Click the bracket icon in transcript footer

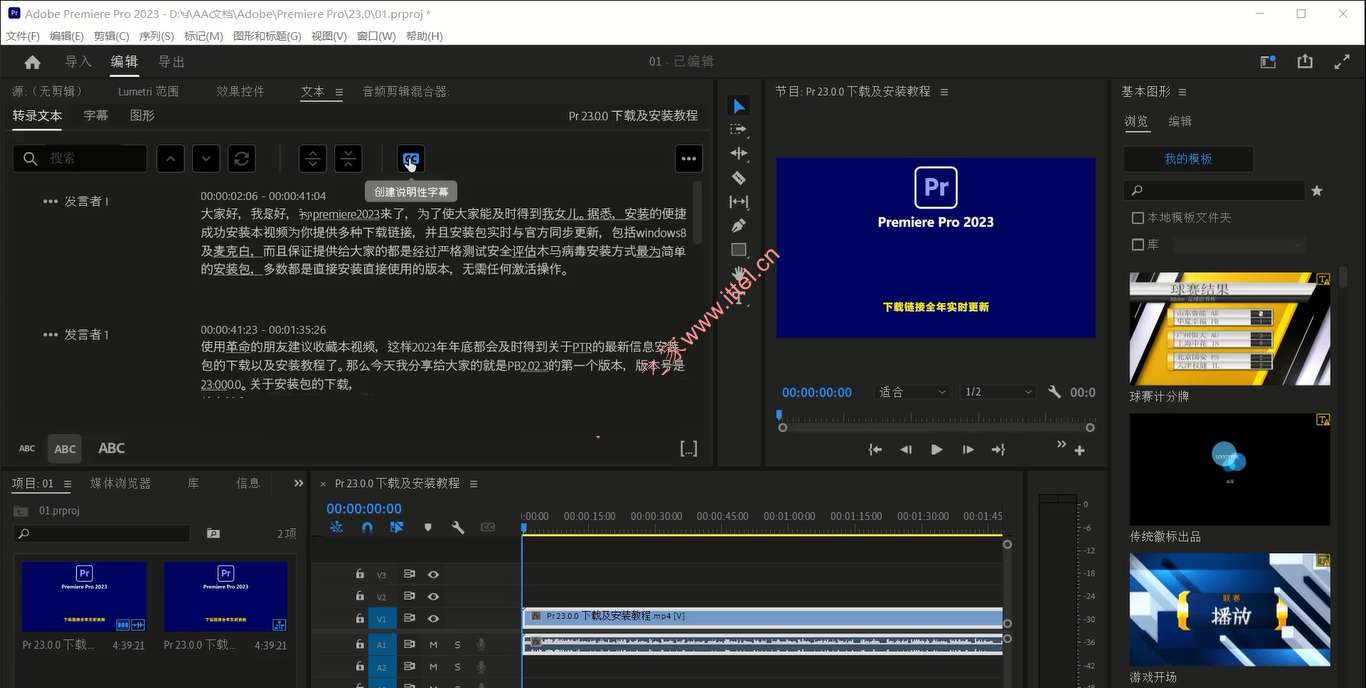(688, 448)
